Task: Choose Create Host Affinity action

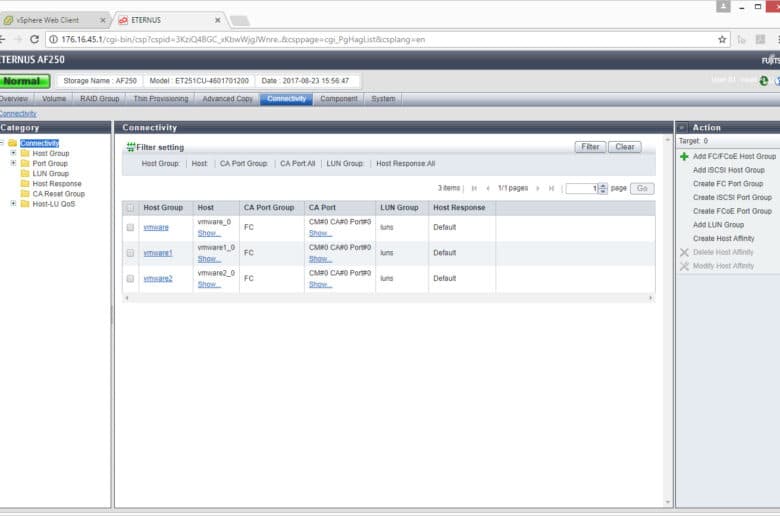Action: (724, 238)
